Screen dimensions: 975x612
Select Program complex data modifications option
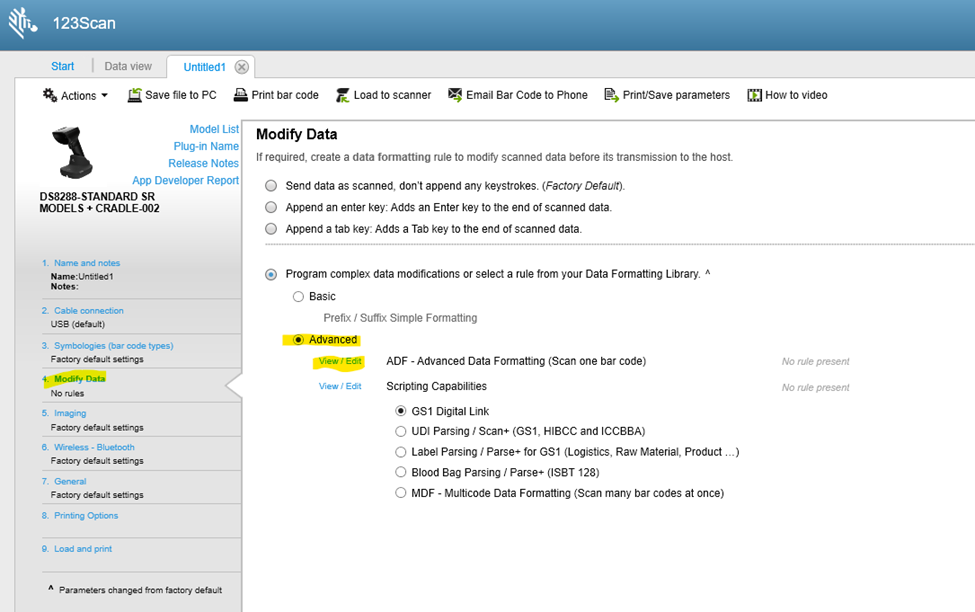point(271,274)
